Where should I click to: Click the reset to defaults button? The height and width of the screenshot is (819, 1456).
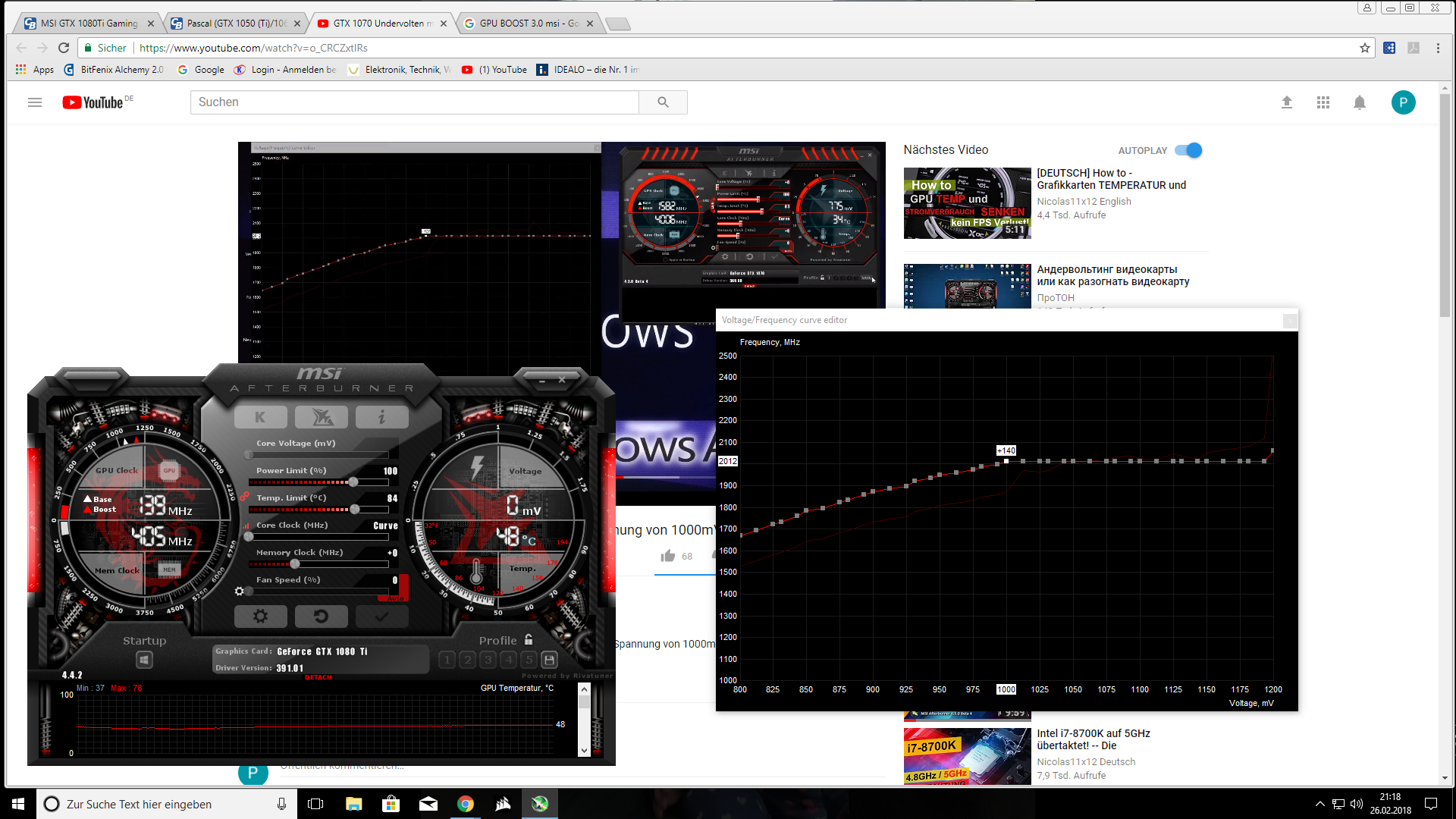[x=321, y=617]
